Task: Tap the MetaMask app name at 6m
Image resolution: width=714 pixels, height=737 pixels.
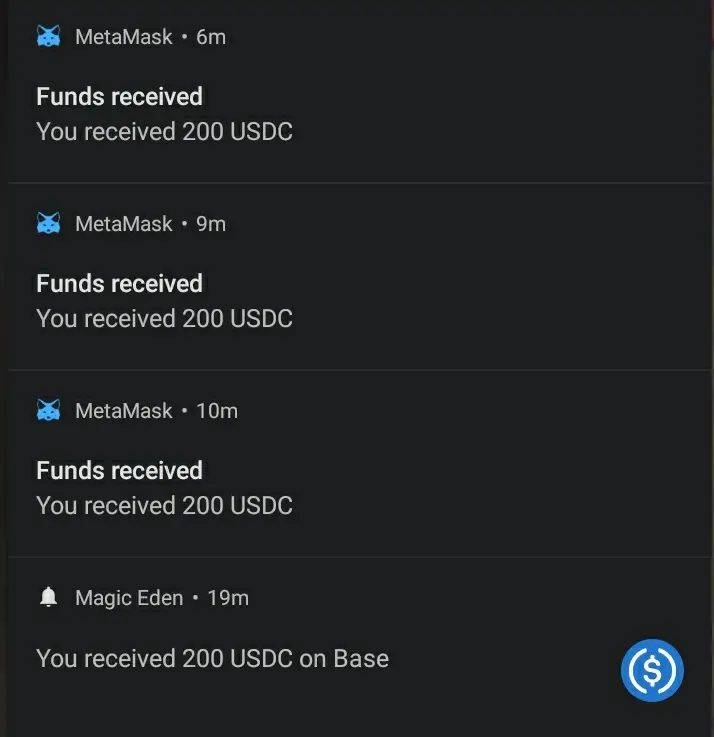Action: click(124, 37)
